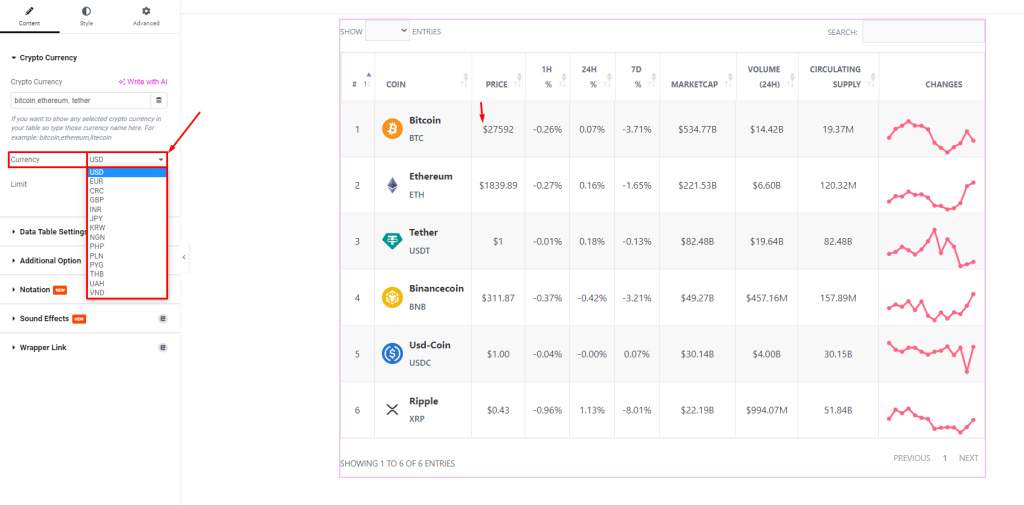Click the Bitcoin changes sparkline chart

tap(931, 137)
